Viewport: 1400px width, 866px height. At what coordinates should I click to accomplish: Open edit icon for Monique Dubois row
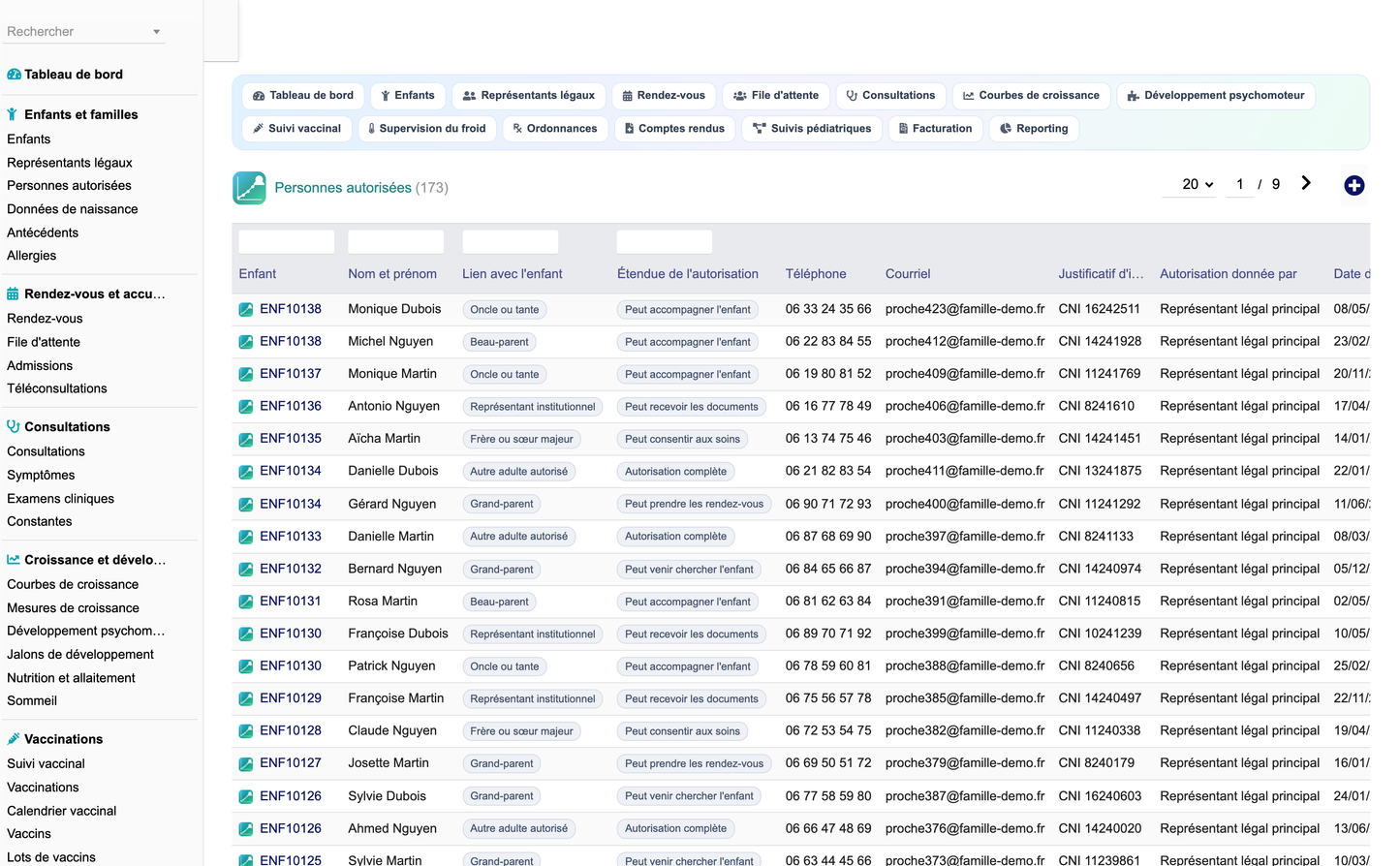(x=246, y=310)
